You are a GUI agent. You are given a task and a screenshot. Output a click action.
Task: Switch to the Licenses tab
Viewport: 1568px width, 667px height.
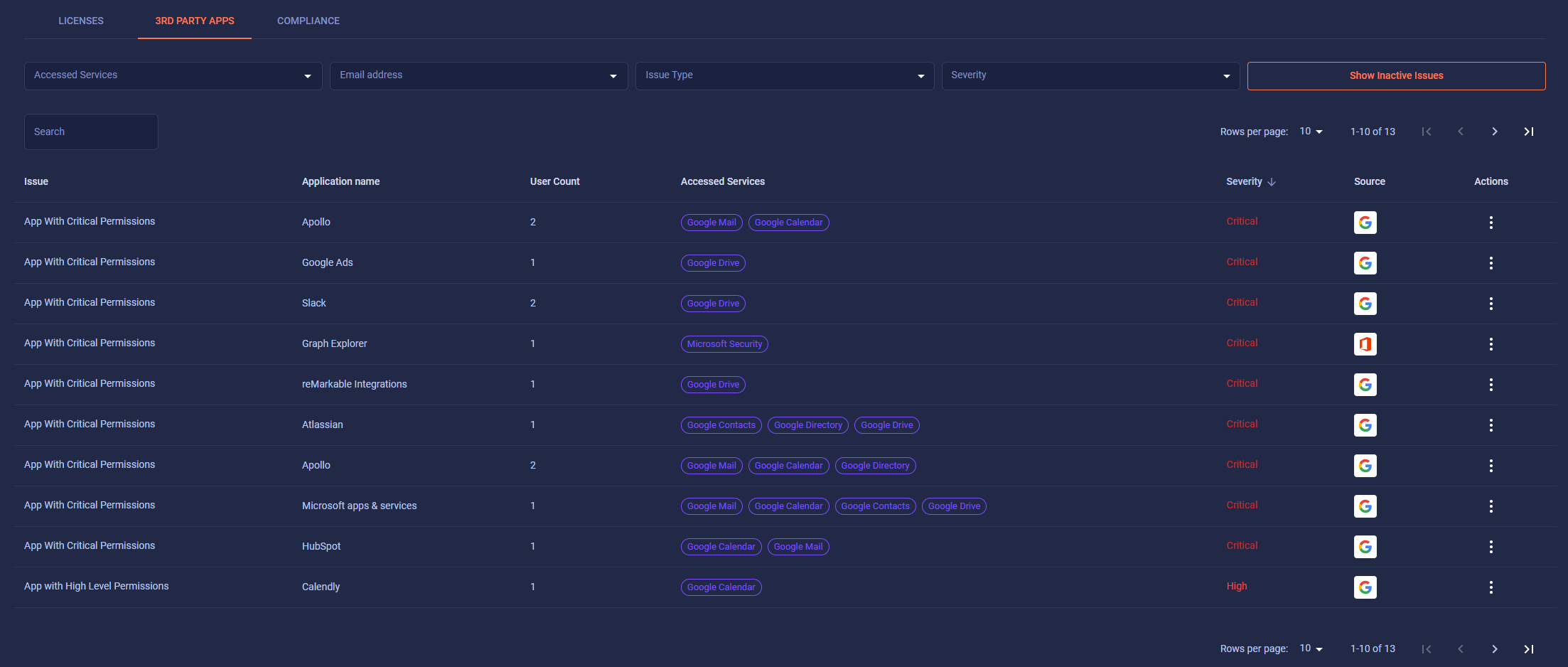pyautogui.click(x=81, y=21)
